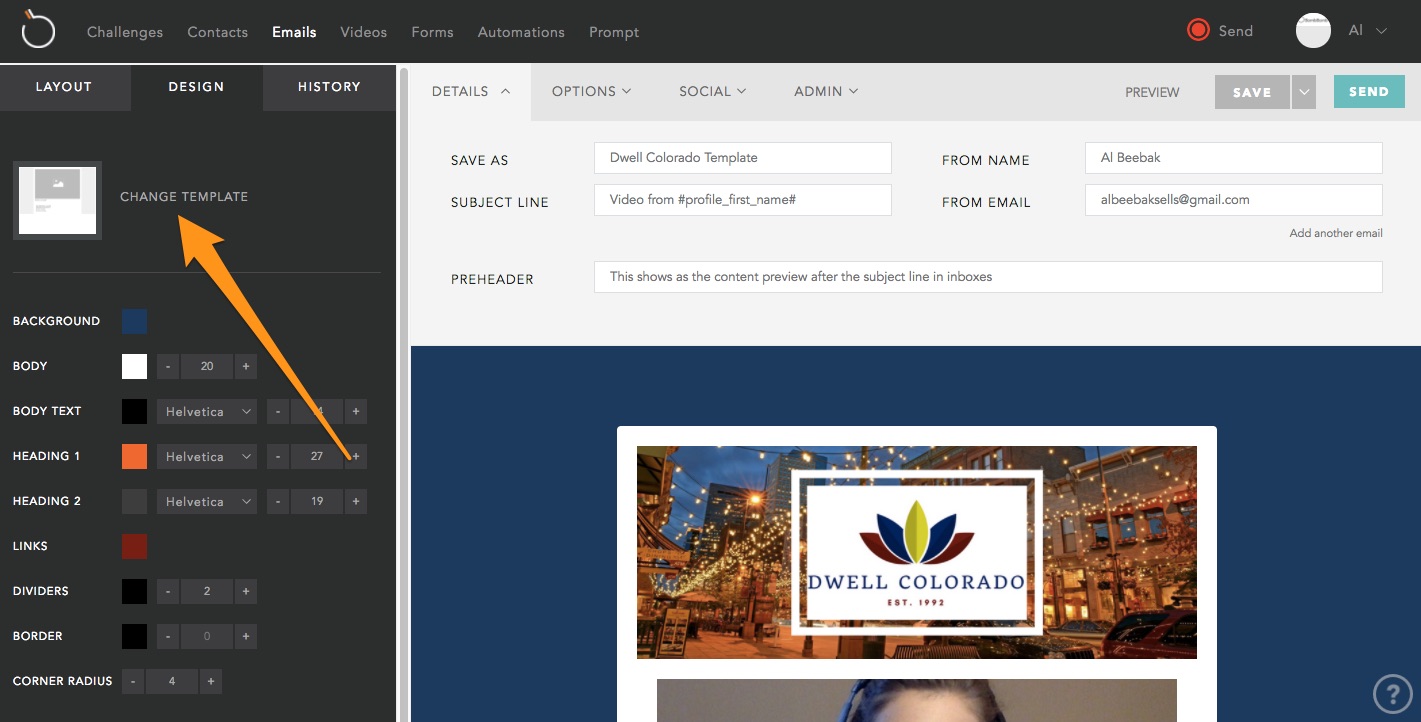Screen dimensions: 1421x722
Task: Click the template thumbnail preview
Action: 57,200
